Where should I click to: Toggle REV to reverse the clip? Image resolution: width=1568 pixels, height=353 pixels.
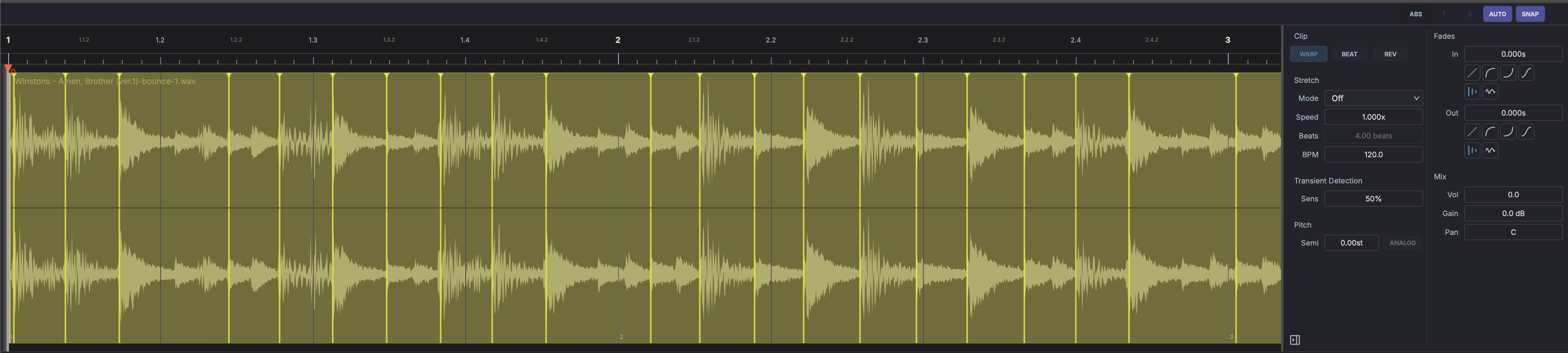(x=1390, y=54)
